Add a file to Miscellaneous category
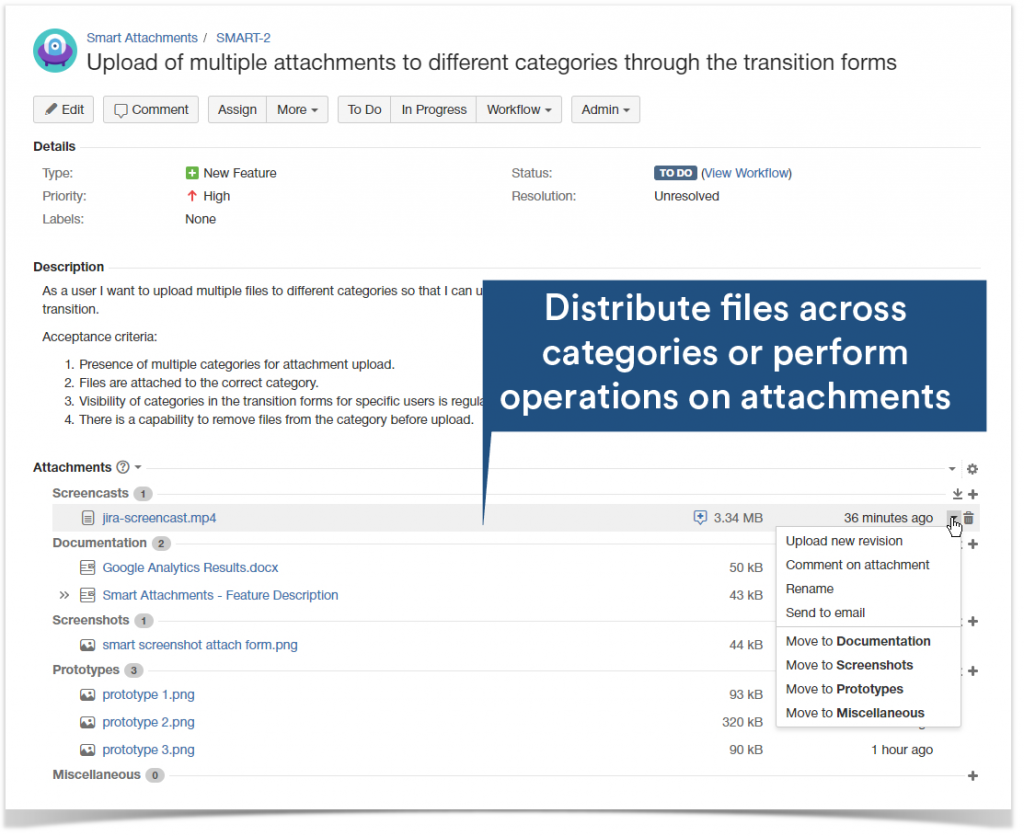The image size is (1024, 836). [x=972, y=774]
